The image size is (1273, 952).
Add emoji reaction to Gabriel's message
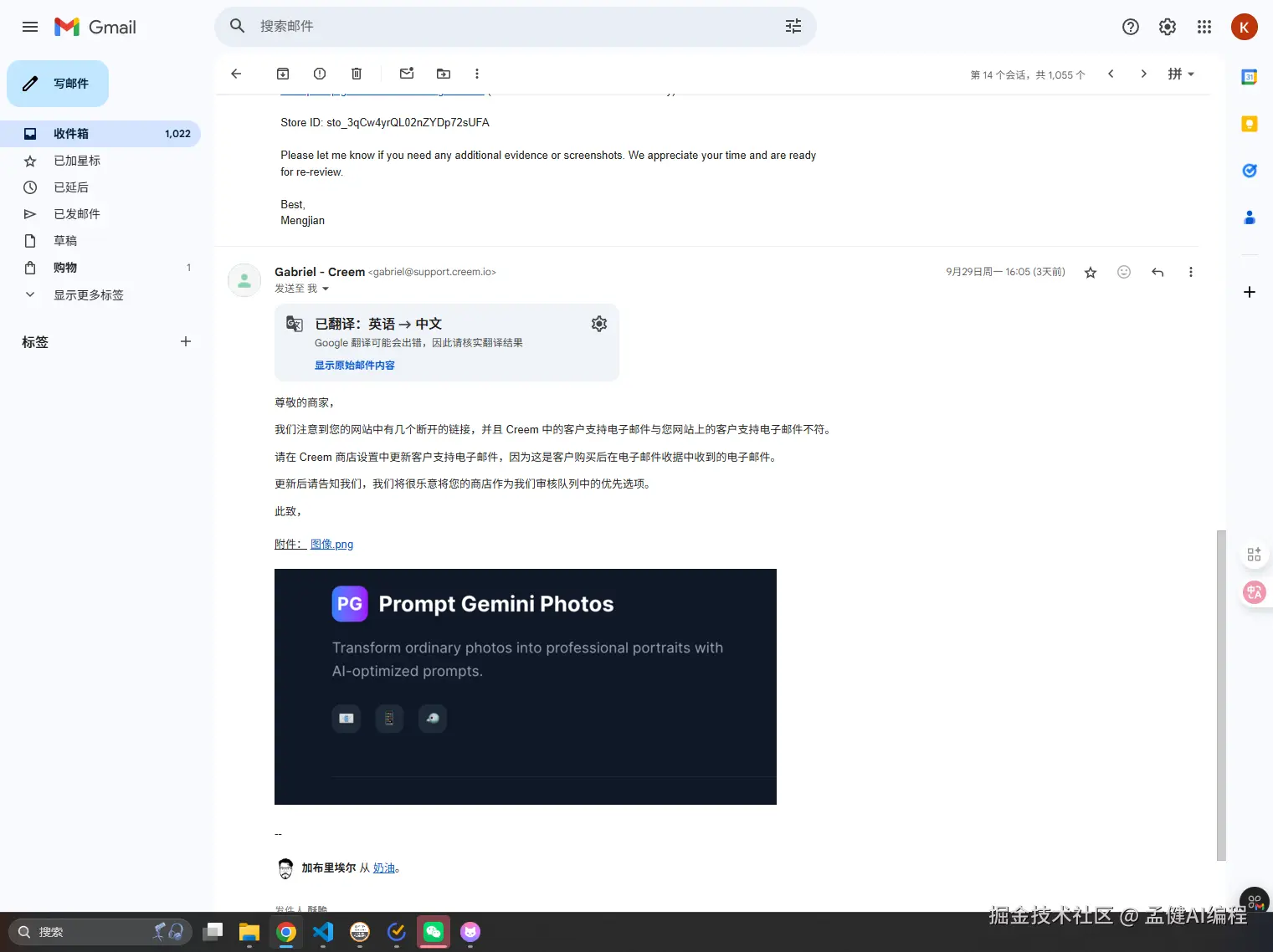[x=1124, y=272]
